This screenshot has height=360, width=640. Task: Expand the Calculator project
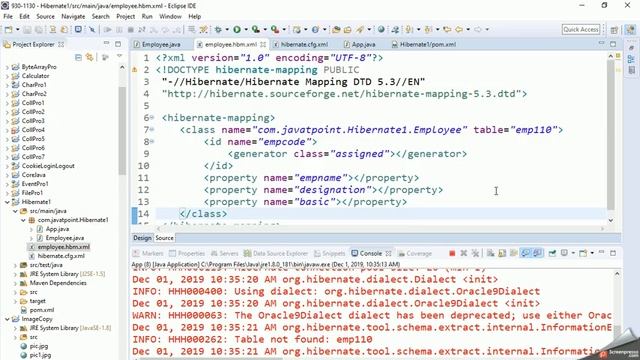(x=7, y=76)
